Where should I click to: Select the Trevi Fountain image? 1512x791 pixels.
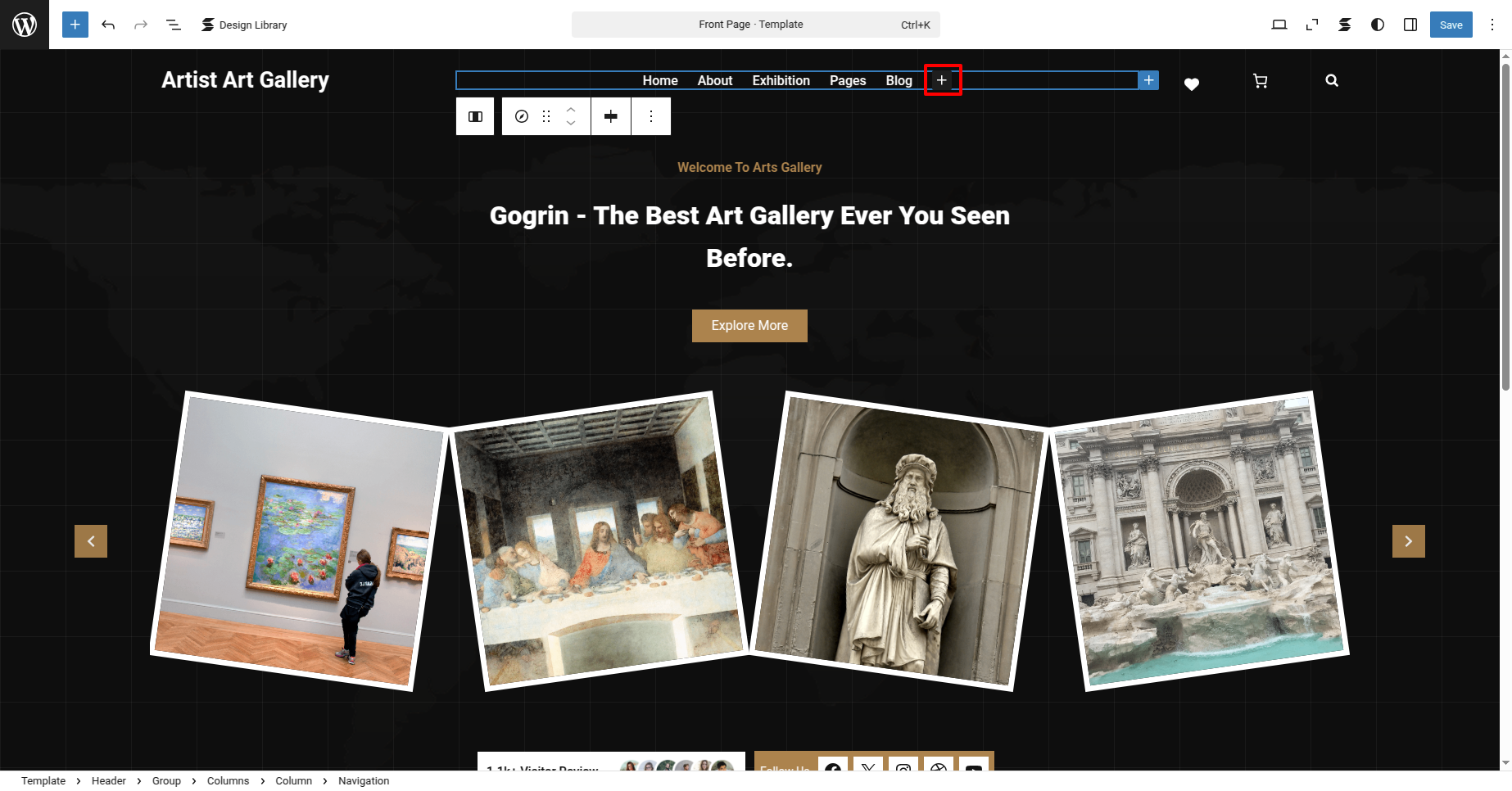[1198, 541]
